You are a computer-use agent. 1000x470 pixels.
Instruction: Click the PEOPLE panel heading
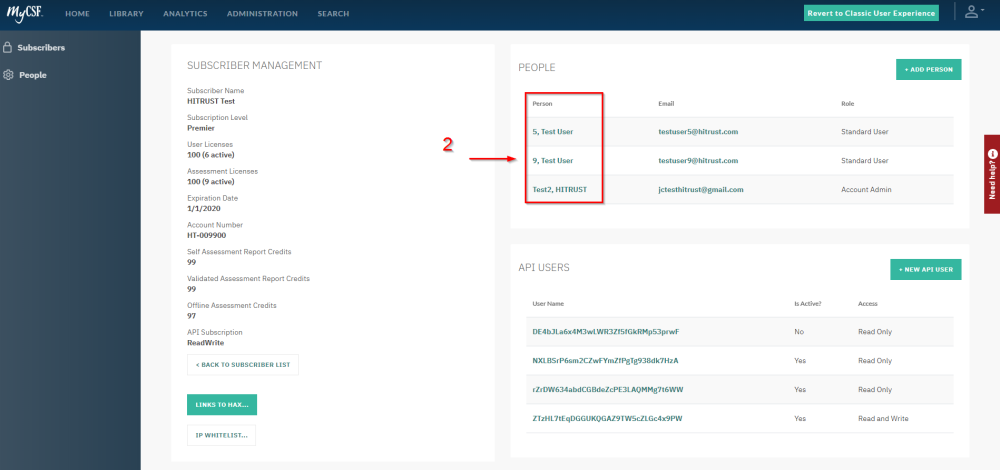point(537,68)
